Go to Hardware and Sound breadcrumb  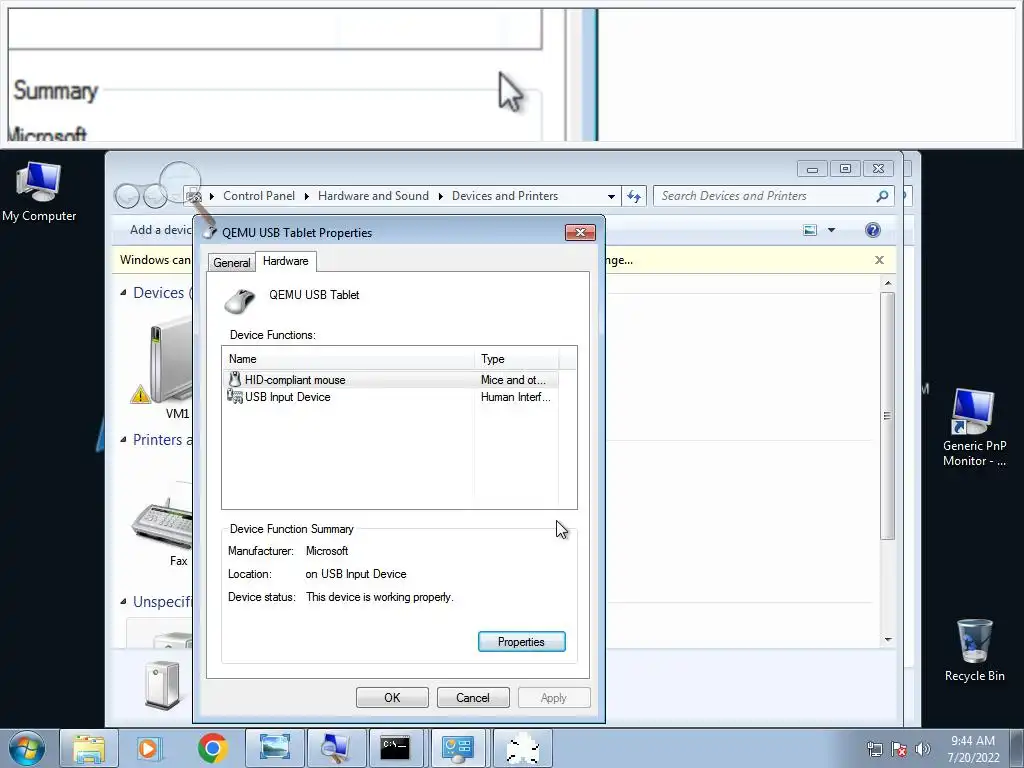373,196
